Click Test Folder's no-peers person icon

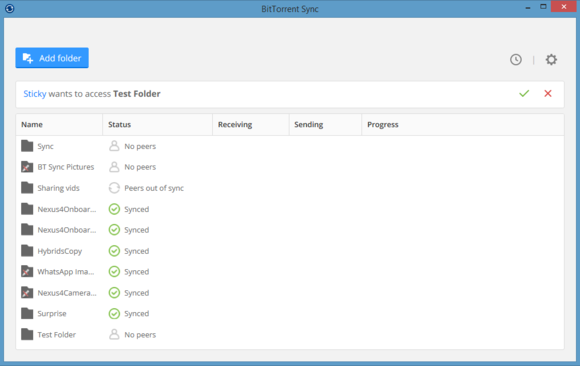pos(114,334)
